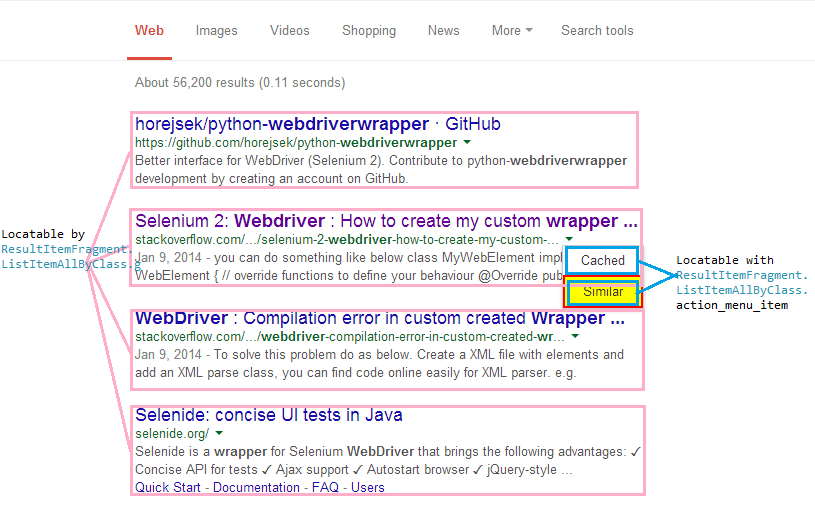Open the Documentation sitelink
Image resolution: width=815 pixels, height=507 pixels.
point(256,488)
